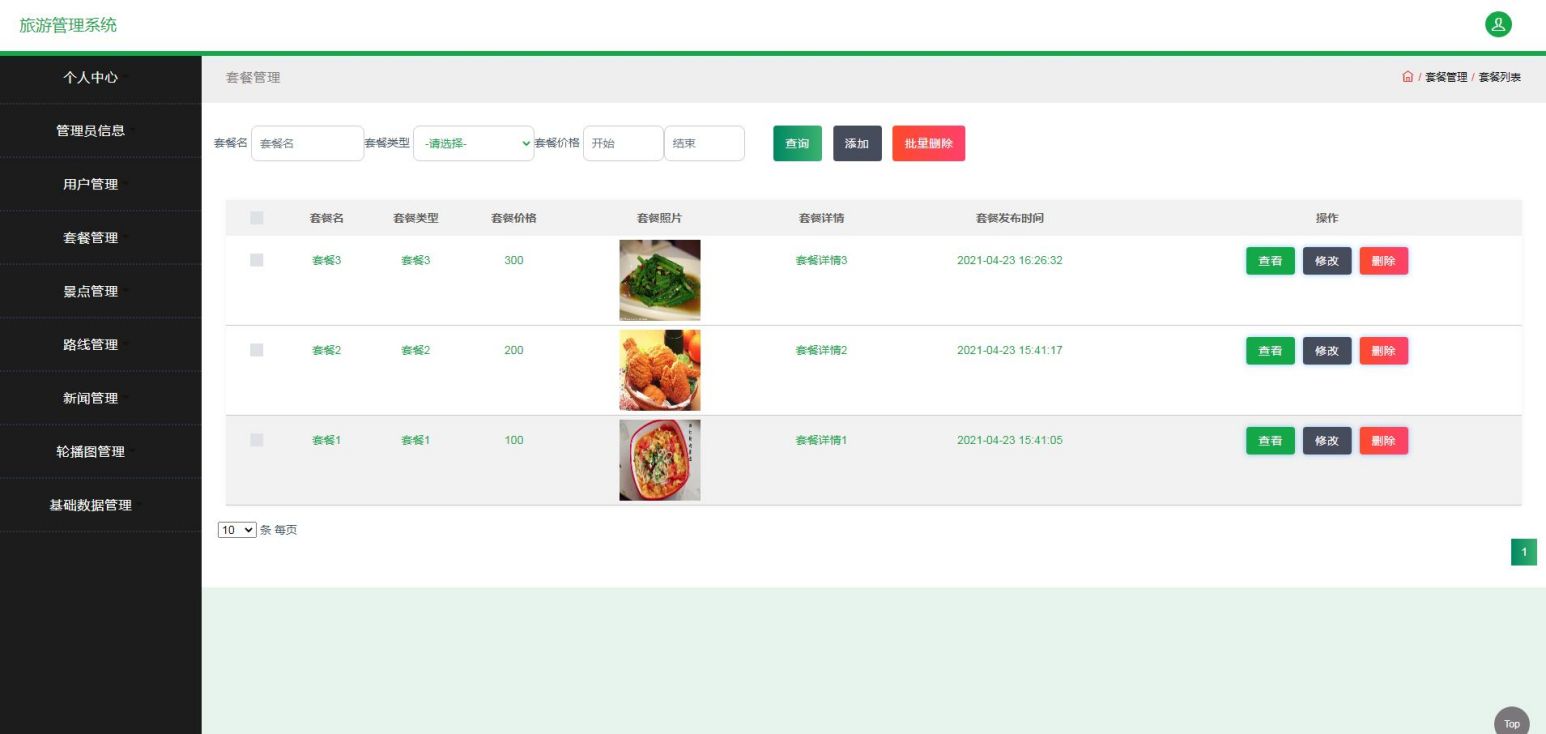
Task: Click the 查询 search button
Action: [797, 143]
